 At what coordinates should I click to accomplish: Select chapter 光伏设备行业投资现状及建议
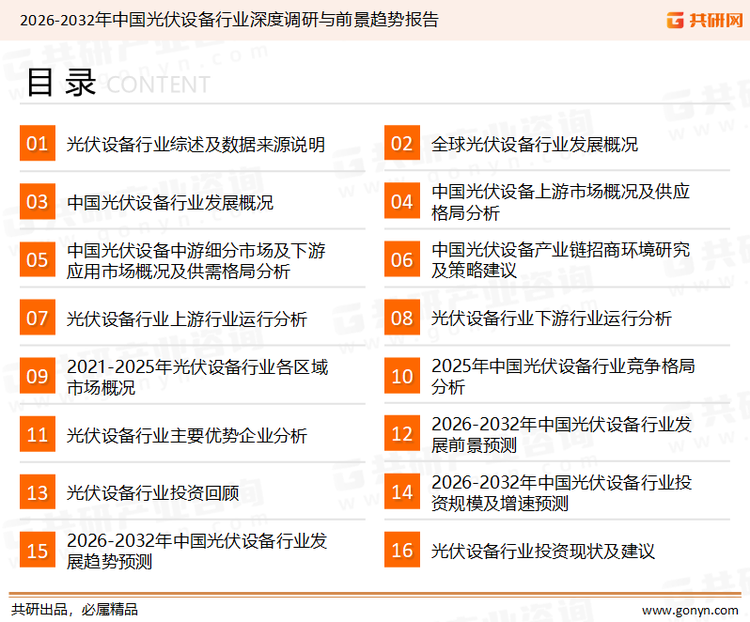click(543, 551)
